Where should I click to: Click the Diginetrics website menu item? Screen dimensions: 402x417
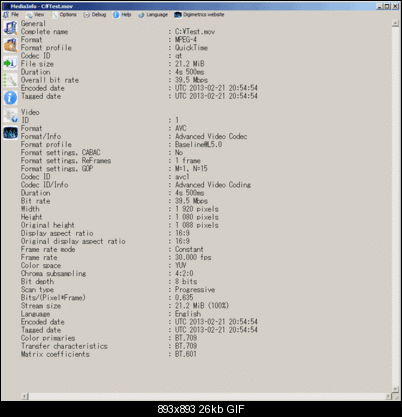pyautogui.click(x=199, y=15)
